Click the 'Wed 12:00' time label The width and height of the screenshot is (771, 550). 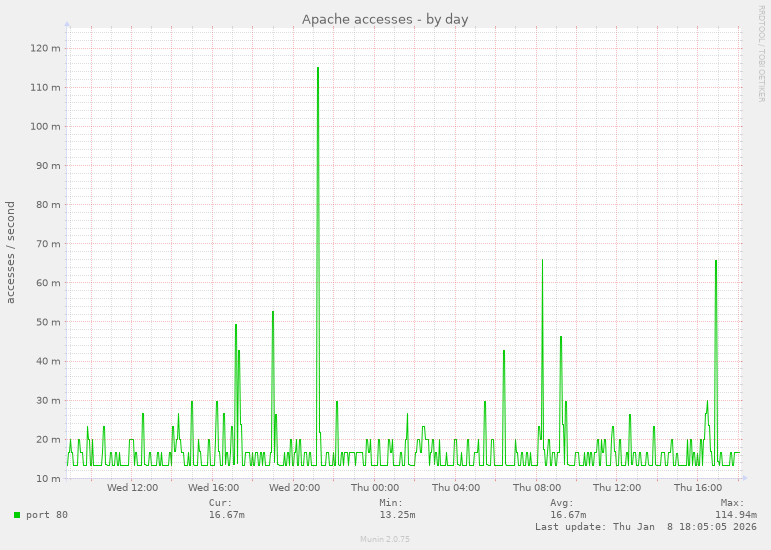(132, 488)
